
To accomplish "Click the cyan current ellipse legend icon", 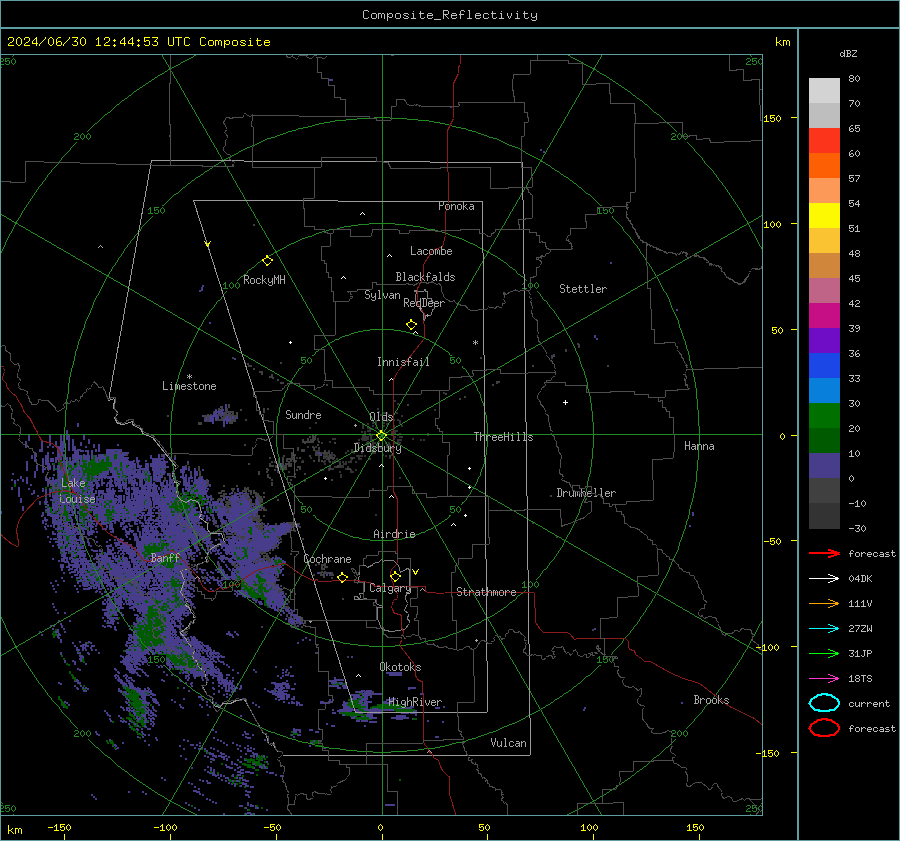I will [824, 703].
